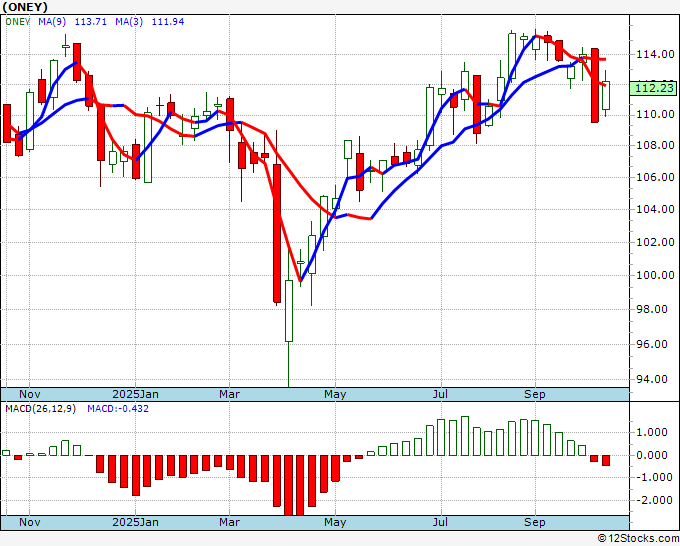Select the 114.00 price axis label
This screenshot has height=546, width=680.
[655, 54]
